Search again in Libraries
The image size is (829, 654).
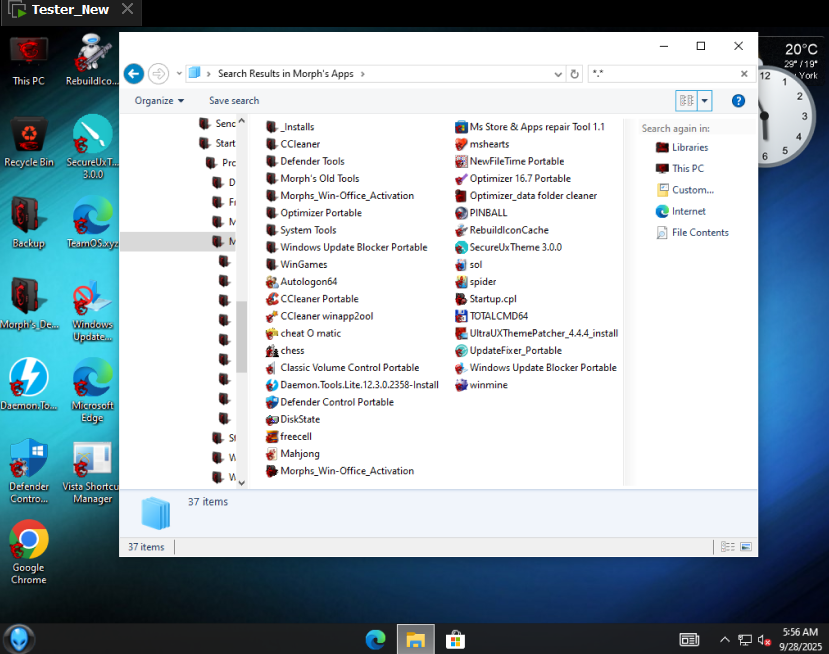[689, 148]
